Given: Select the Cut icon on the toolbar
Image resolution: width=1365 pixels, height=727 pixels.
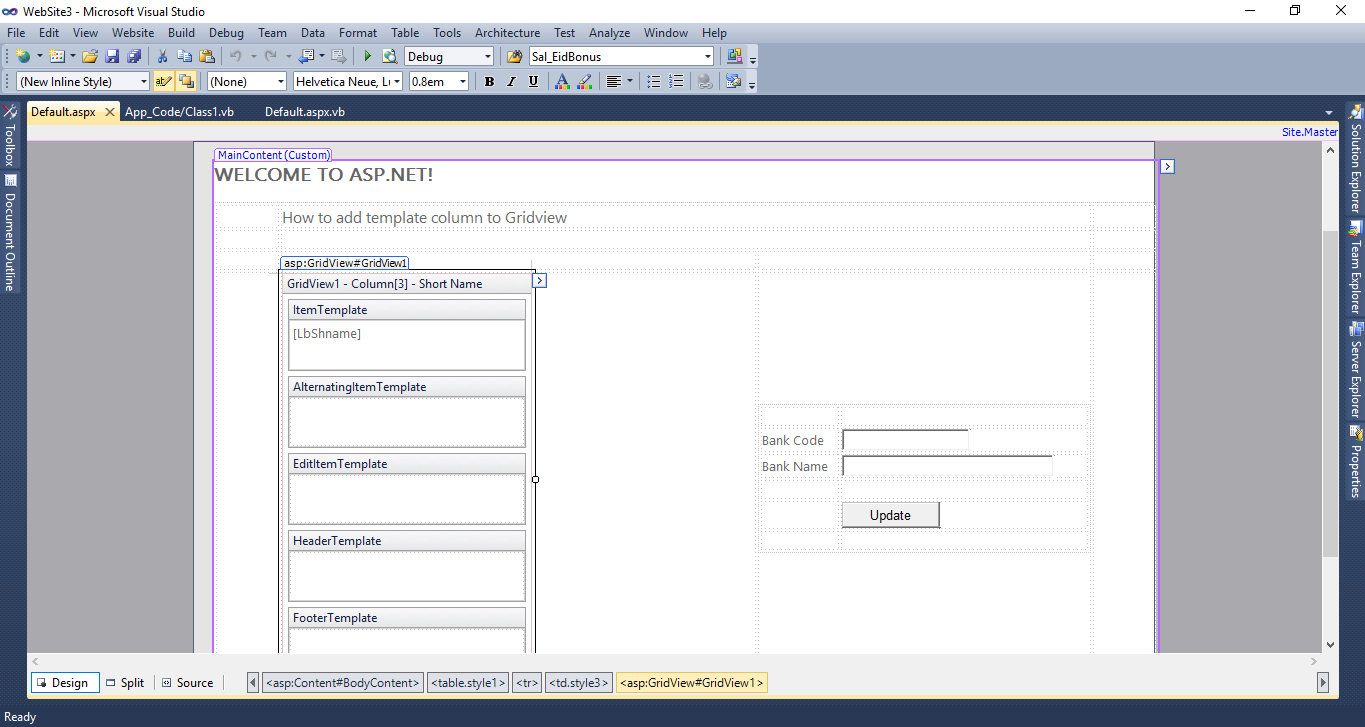Looking at the screenshot, I should tap(161, 56).
